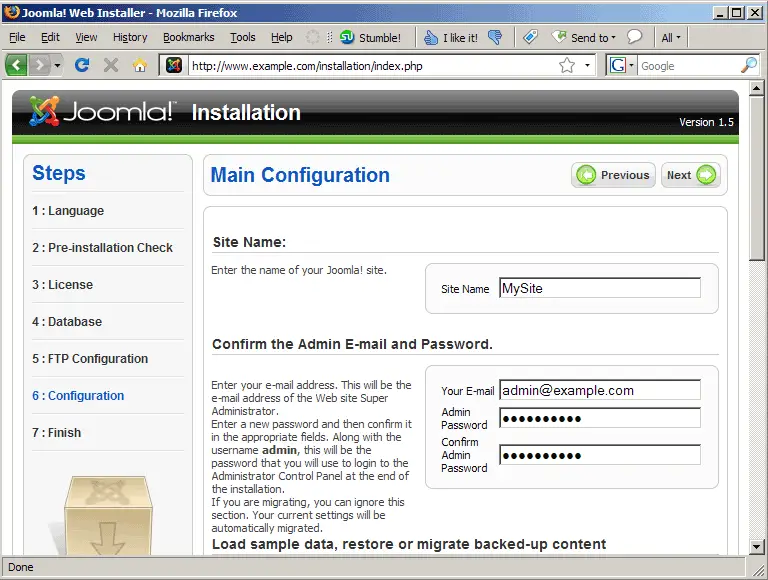Image resolution: width=768 pixels, height=580 pixels.
Task: Click the I like it! thumbs up
Action: (451, 38)
